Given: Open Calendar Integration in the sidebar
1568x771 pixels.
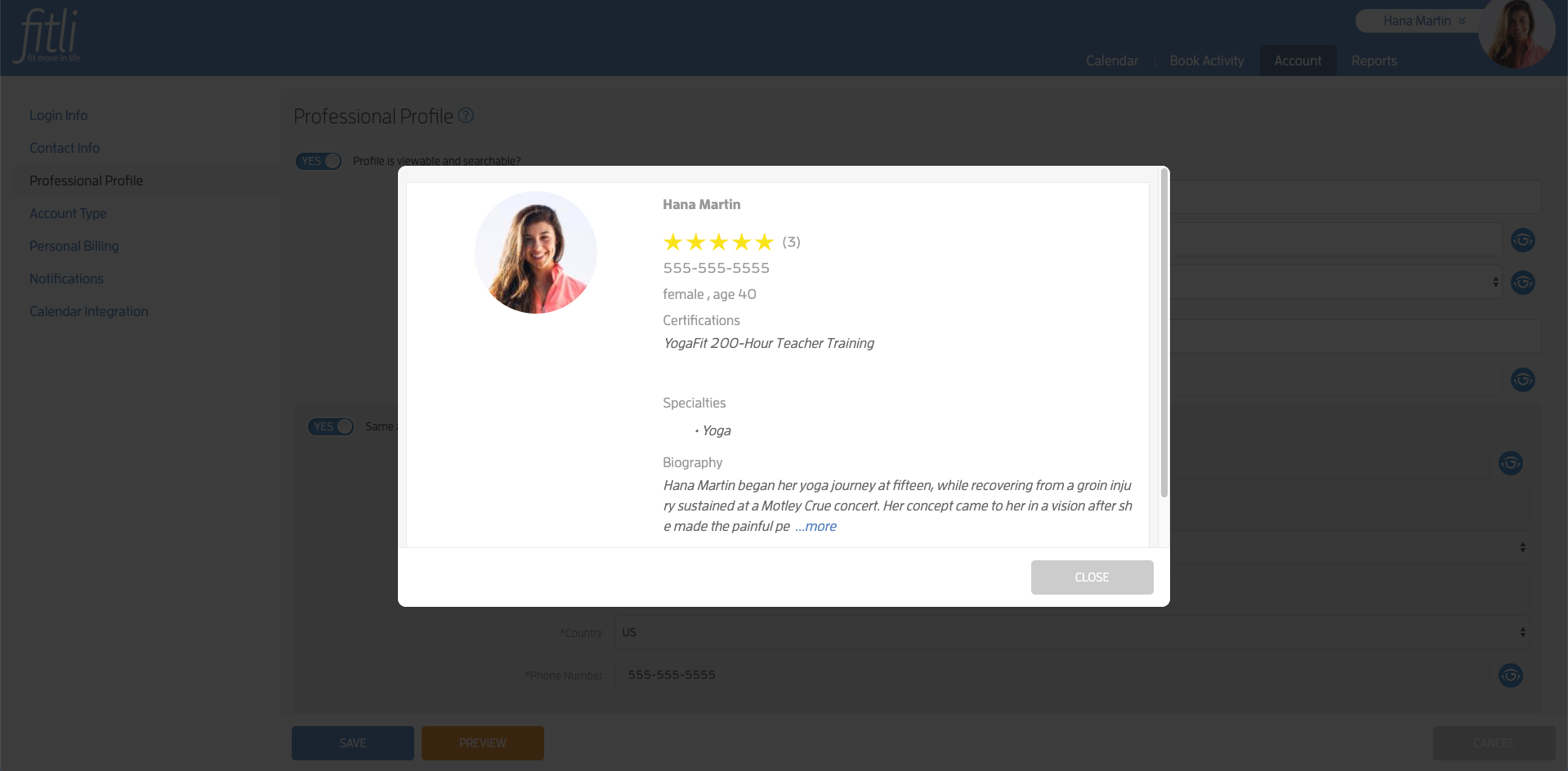Looking at the screenshot, I should click(89, 311).
